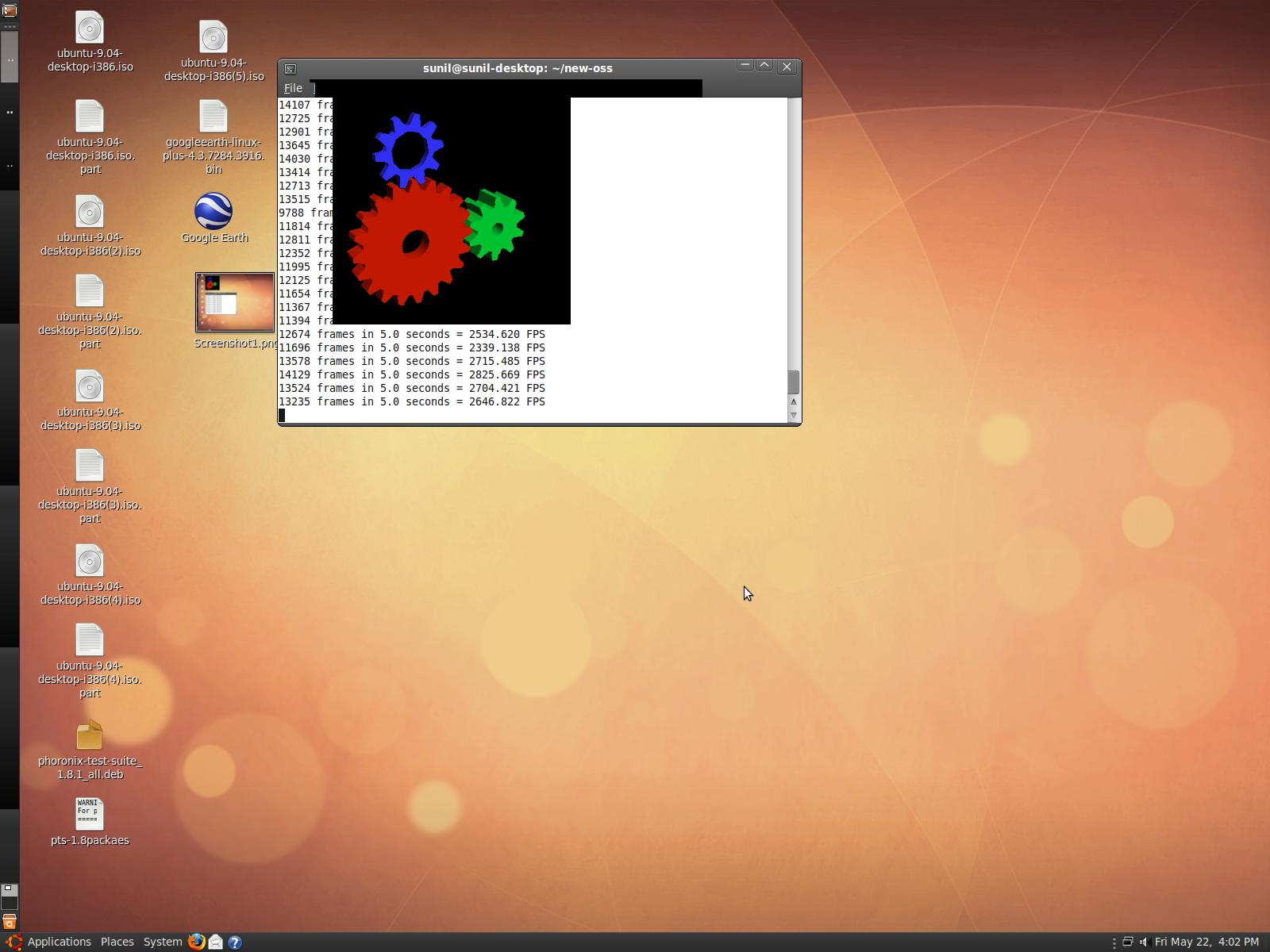The image size is (1270, 952).
Task: Open Firefox from the bottom panel
Action: point(196,942)
